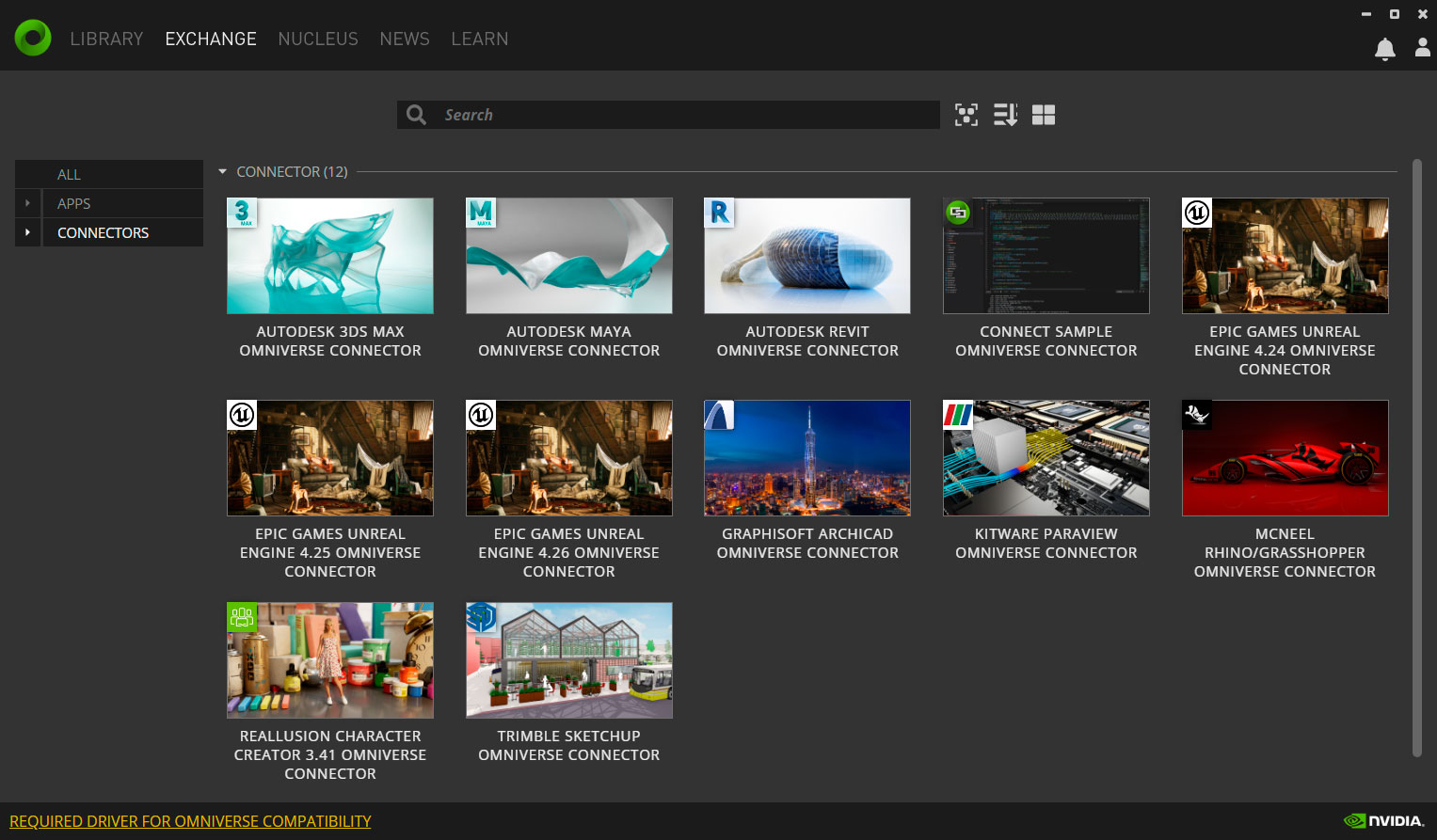Click the vertical scrollbar of connector list
Image resolution: width=1437 pixels, height=840 pixels.
(x=1417, y=457)
